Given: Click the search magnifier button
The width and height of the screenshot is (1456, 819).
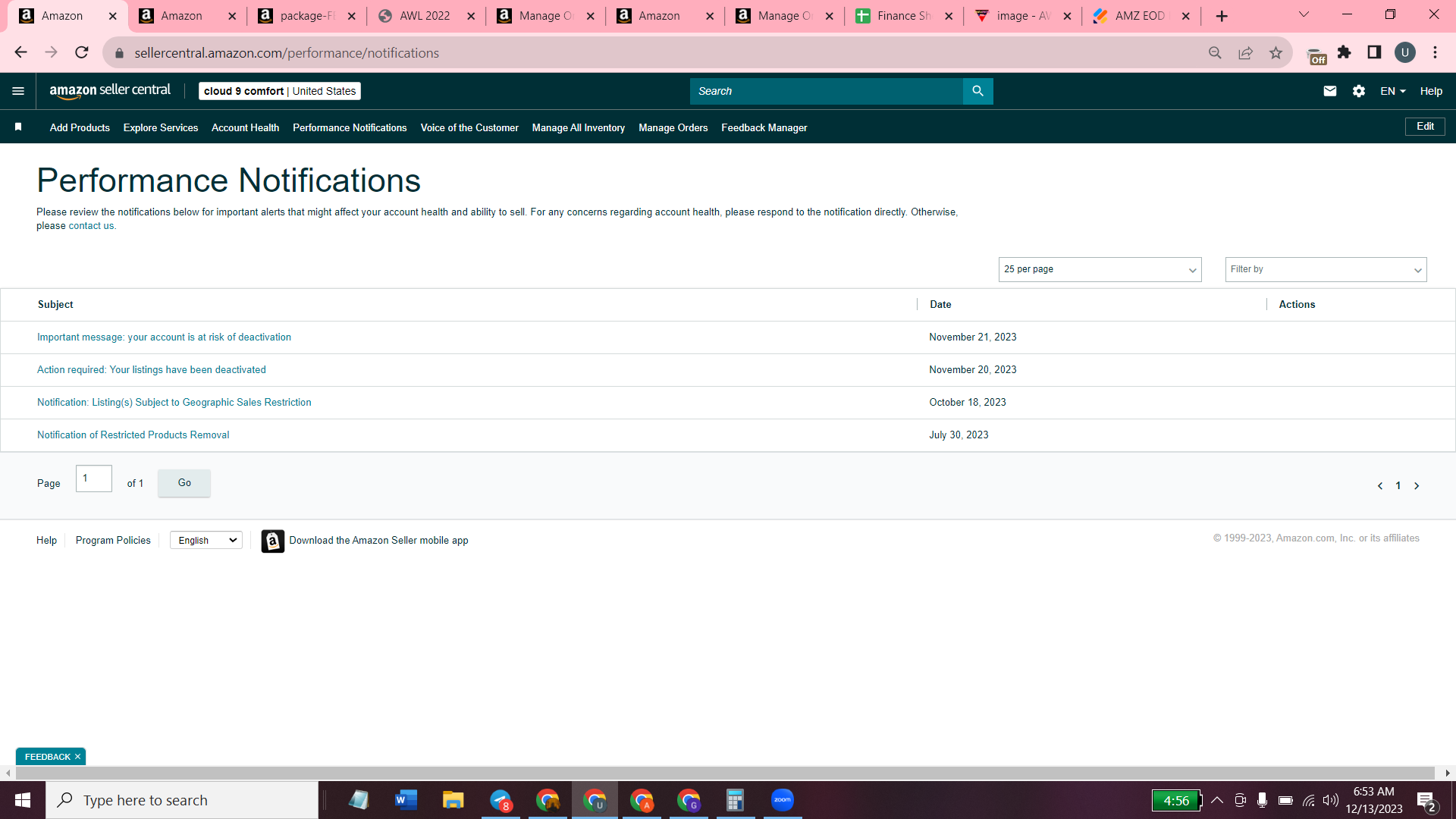Looking at the screenshot, I should [x=978, y=91].
